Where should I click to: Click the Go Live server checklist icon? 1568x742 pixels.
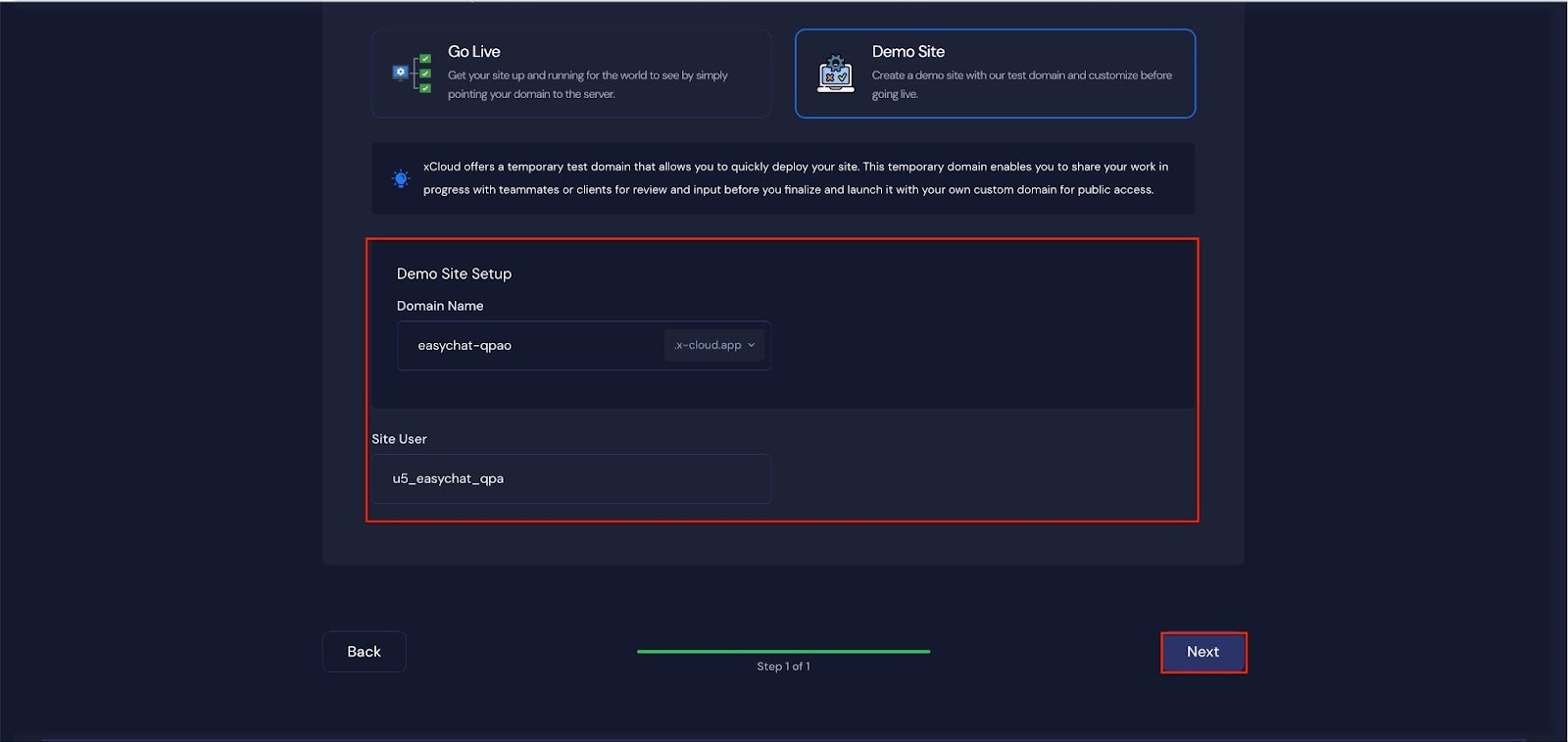[413, 74]
